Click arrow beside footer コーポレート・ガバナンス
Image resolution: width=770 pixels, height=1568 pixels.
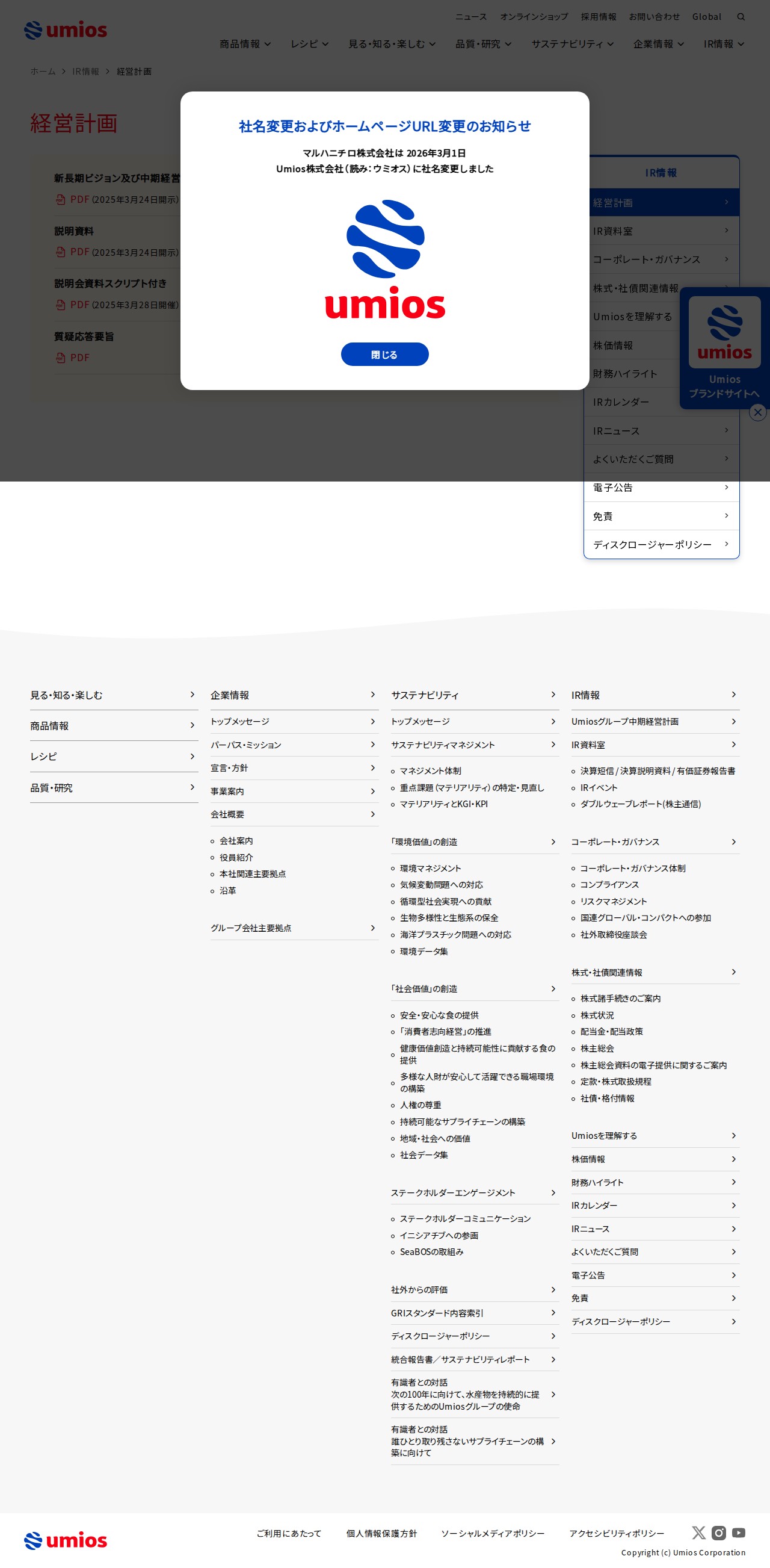[x=733, y=842]
